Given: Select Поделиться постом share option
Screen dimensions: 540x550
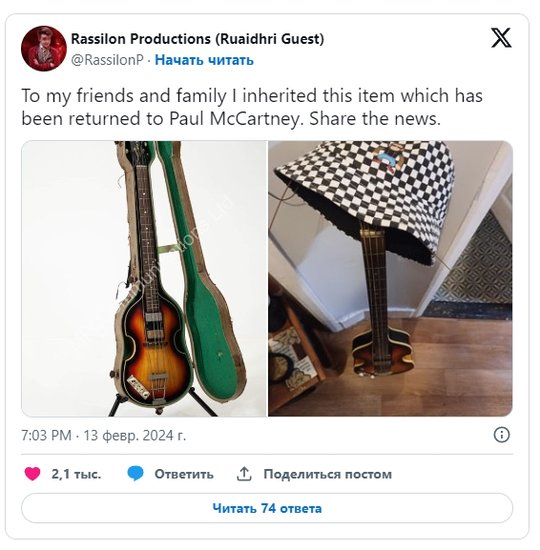Looking at the screenshot, I should [328, 474].
